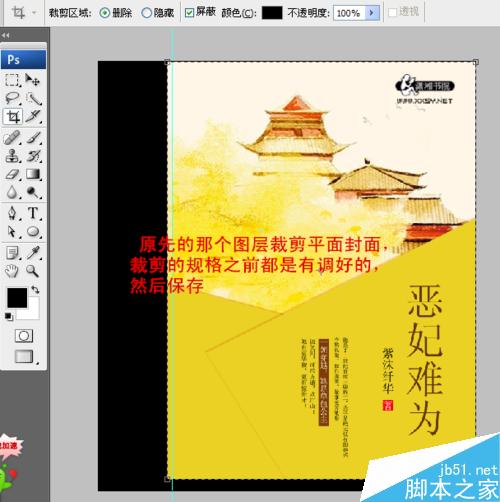500x502 pixels.
Task: Select the Slice tool
Action: (x=33, y=117)
